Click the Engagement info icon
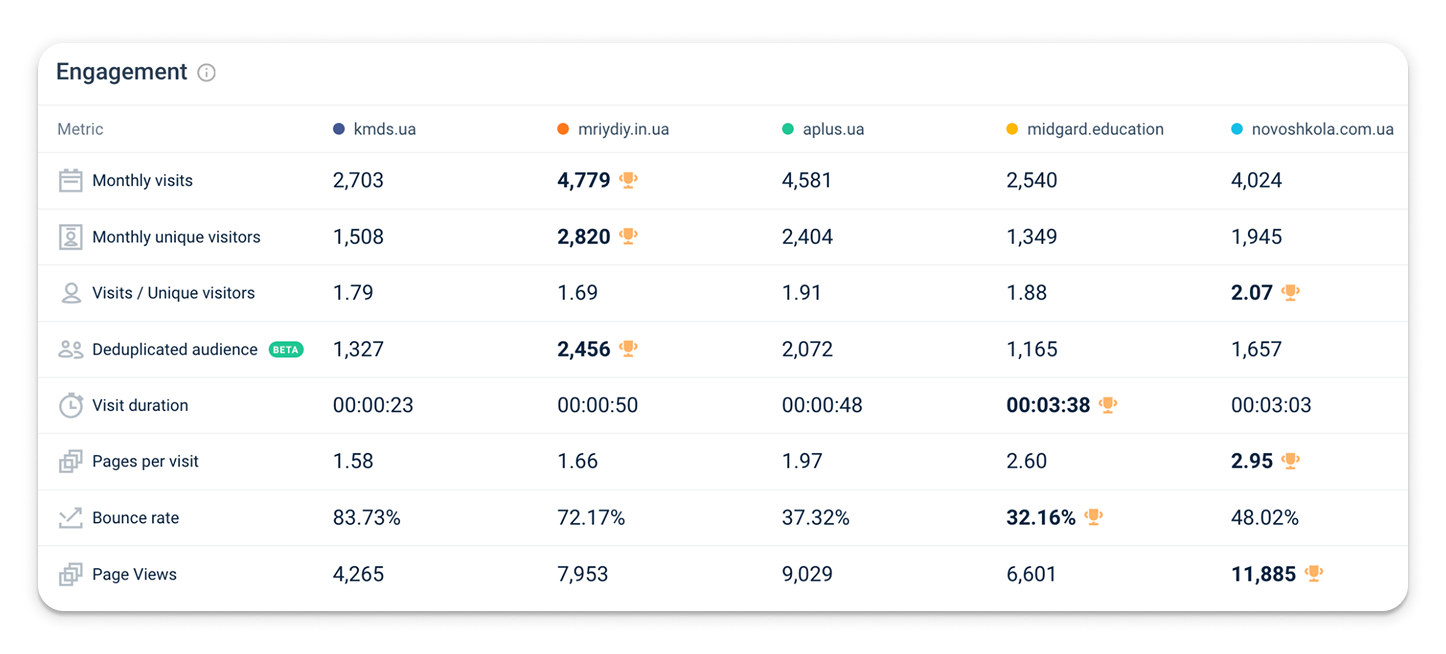This screenshot has height=654, width=1446. tap(206, 72)
